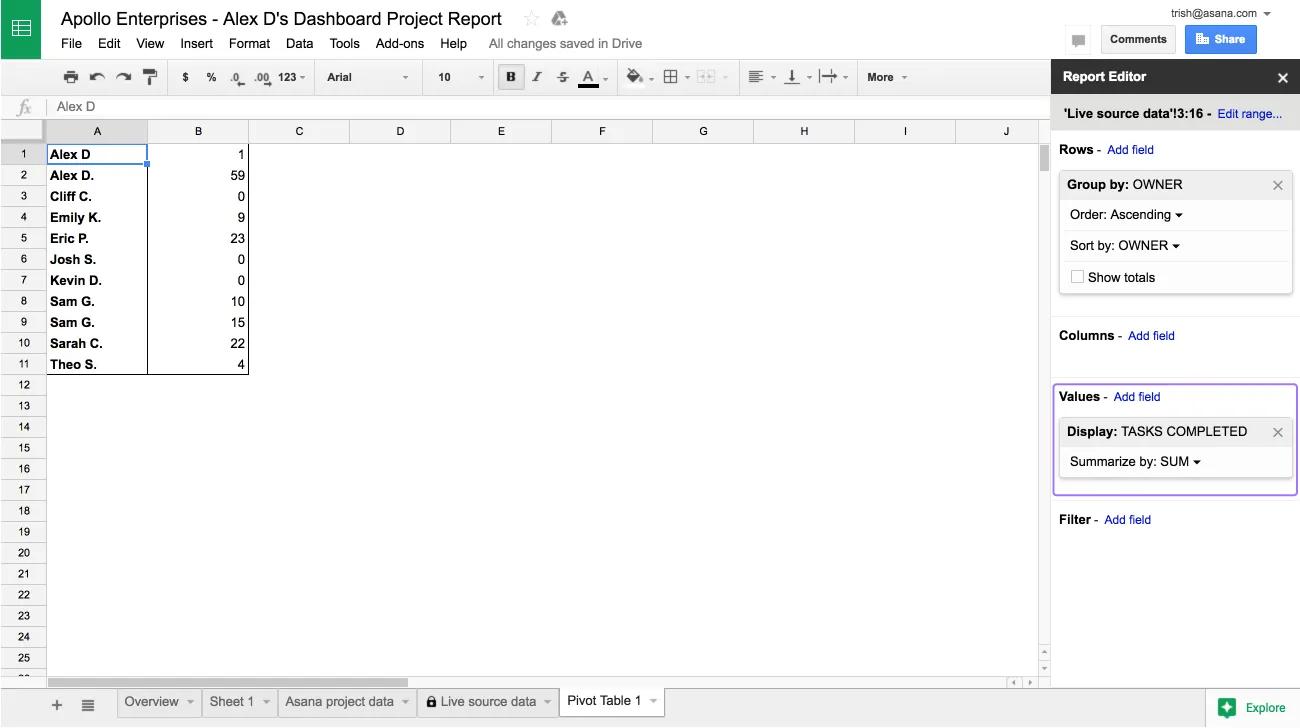
Task: Click the blue Share button
Action: click(1220, 39)
